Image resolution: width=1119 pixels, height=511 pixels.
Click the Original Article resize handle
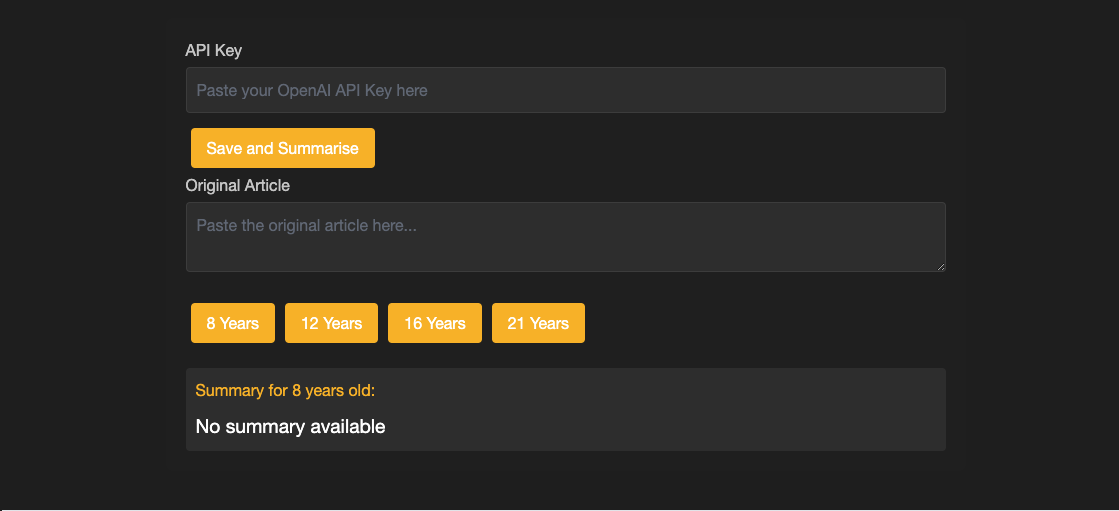click(x=940, y=266)
